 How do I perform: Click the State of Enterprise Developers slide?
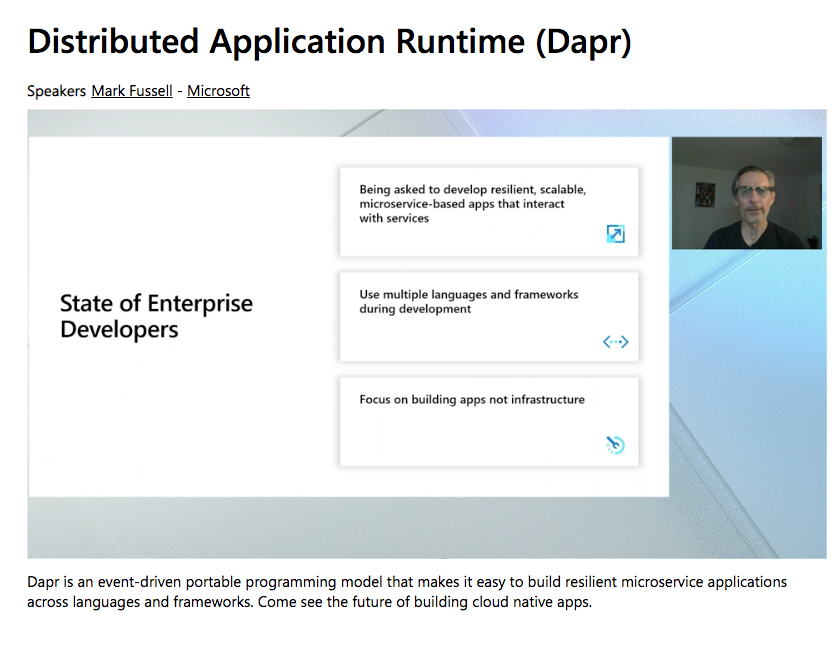click(x=155, y=316)
